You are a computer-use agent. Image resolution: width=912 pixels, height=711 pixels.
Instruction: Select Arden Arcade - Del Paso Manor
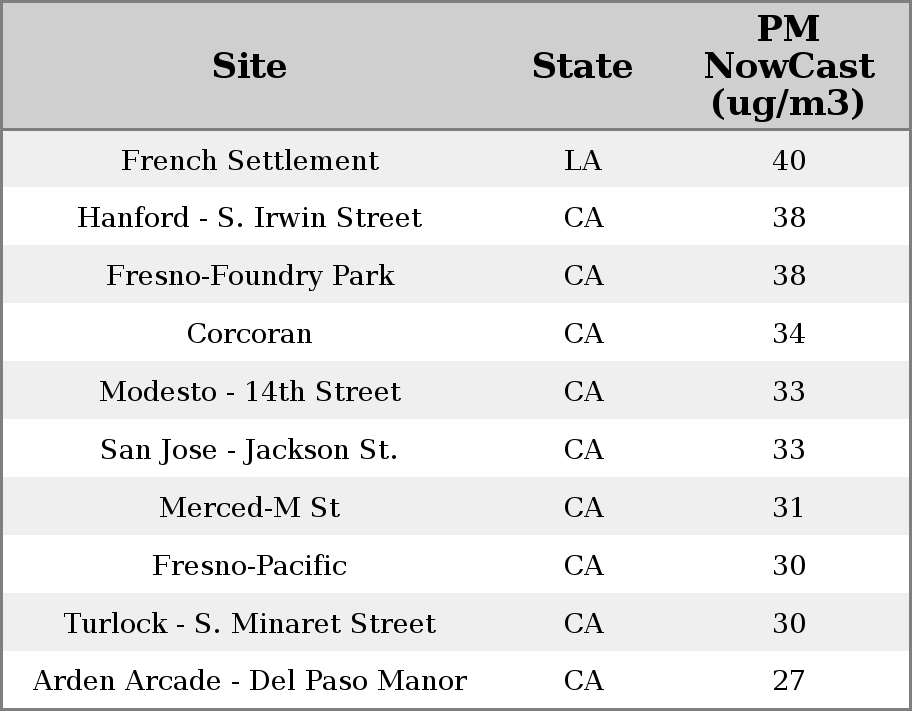pos(250,681)
